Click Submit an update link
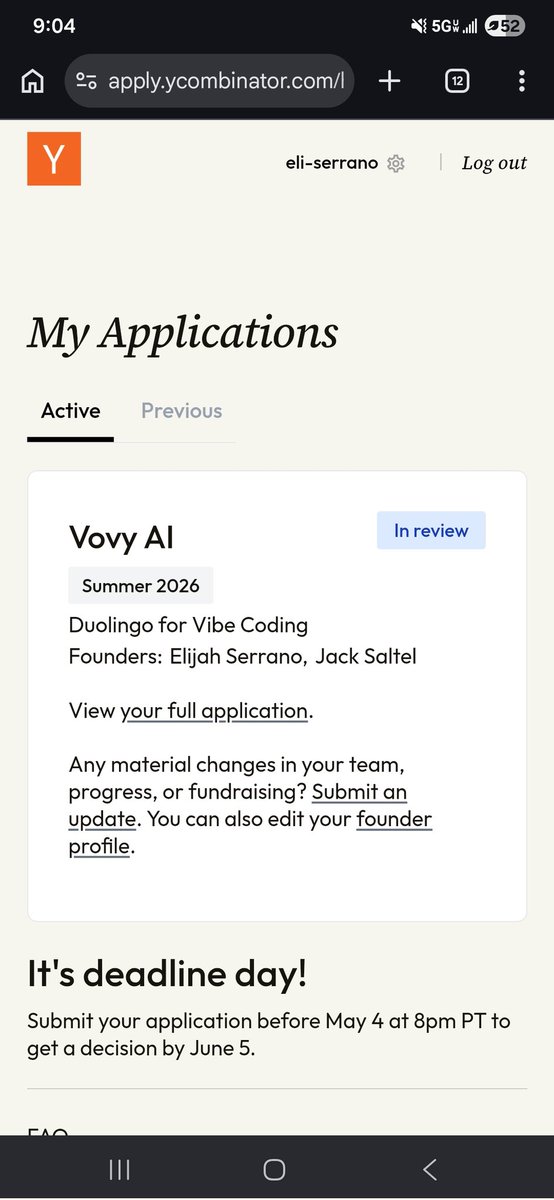 tap(238, 806)
